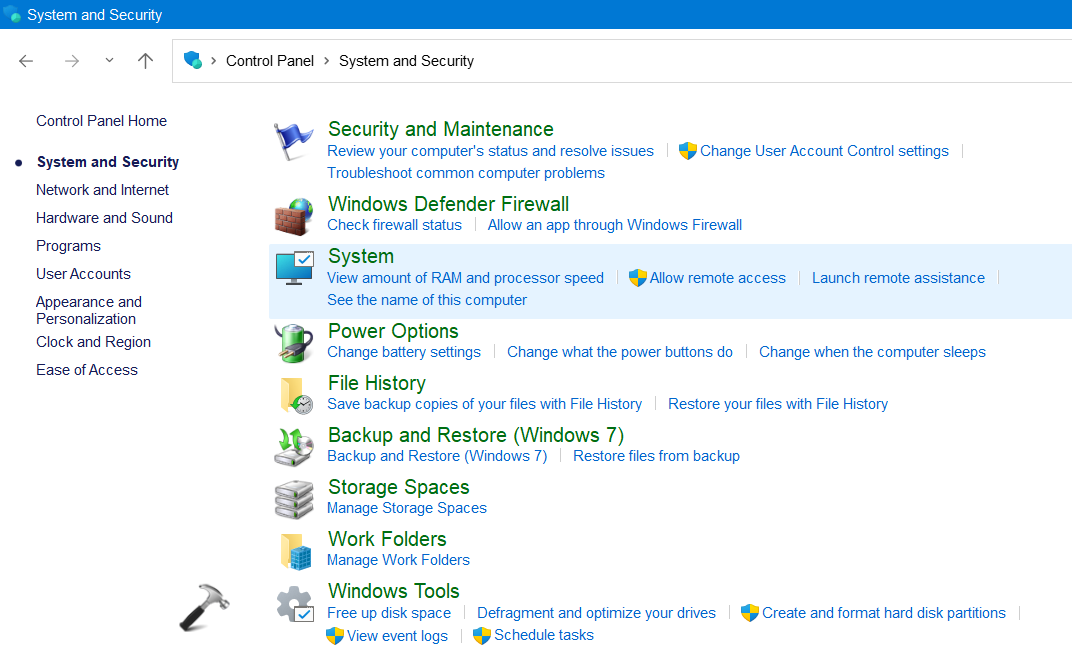This screenshot has width=1072, height=648.
Task: Click the Security and Maintenance flag icon
Action: pyautogui.click(x=294, y=142)
